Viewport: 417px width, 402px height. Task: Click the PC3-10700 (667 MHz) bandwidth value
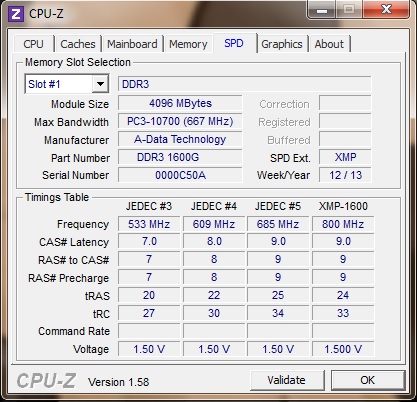pos(180,121)
